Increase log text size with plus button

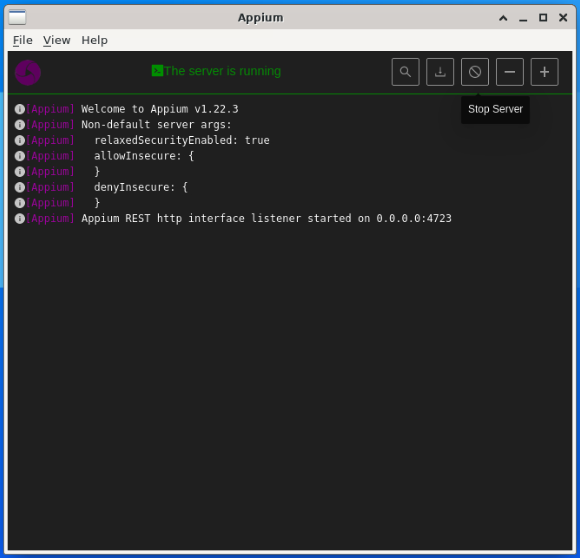[544, 72]
